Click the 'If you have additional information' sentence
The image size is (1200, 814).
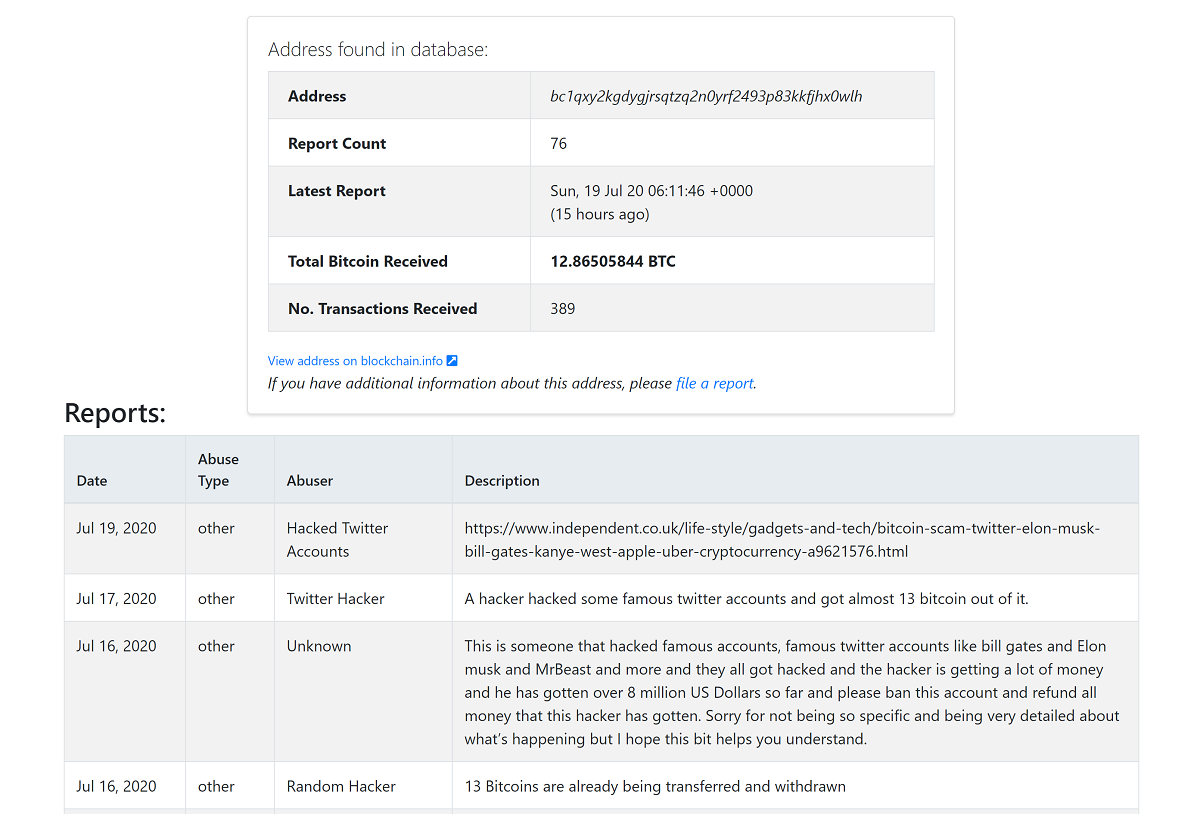click(512, 383)
